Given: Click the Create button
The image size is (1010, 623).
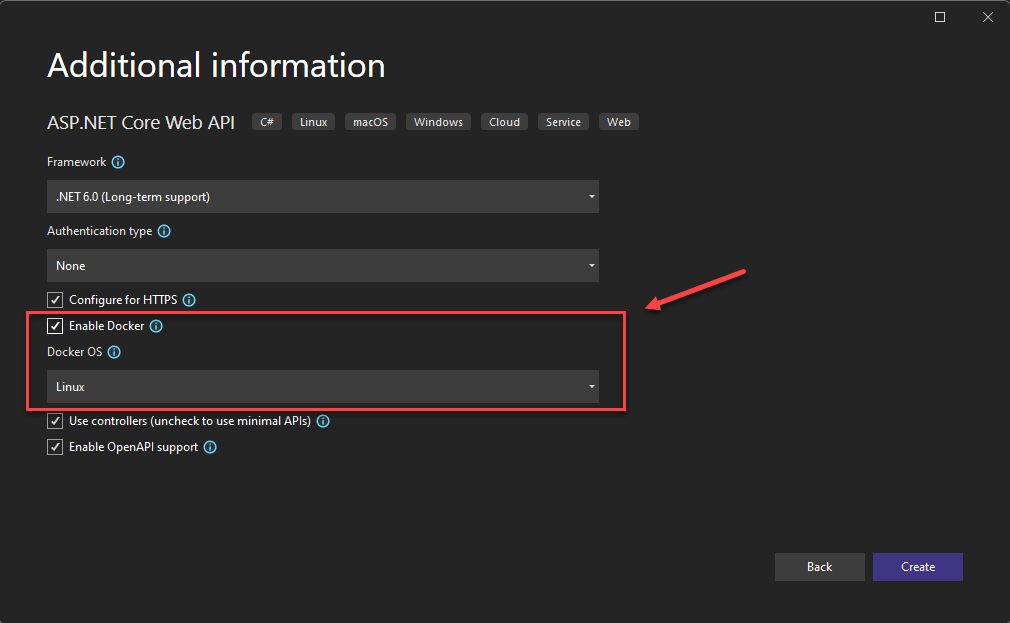Looking at the screenshot, I should point(917,566).
